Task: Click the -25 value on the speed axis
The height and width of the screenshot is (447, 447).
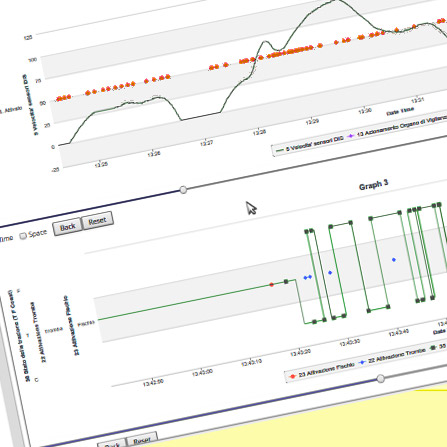Action: tap(55, 170)
